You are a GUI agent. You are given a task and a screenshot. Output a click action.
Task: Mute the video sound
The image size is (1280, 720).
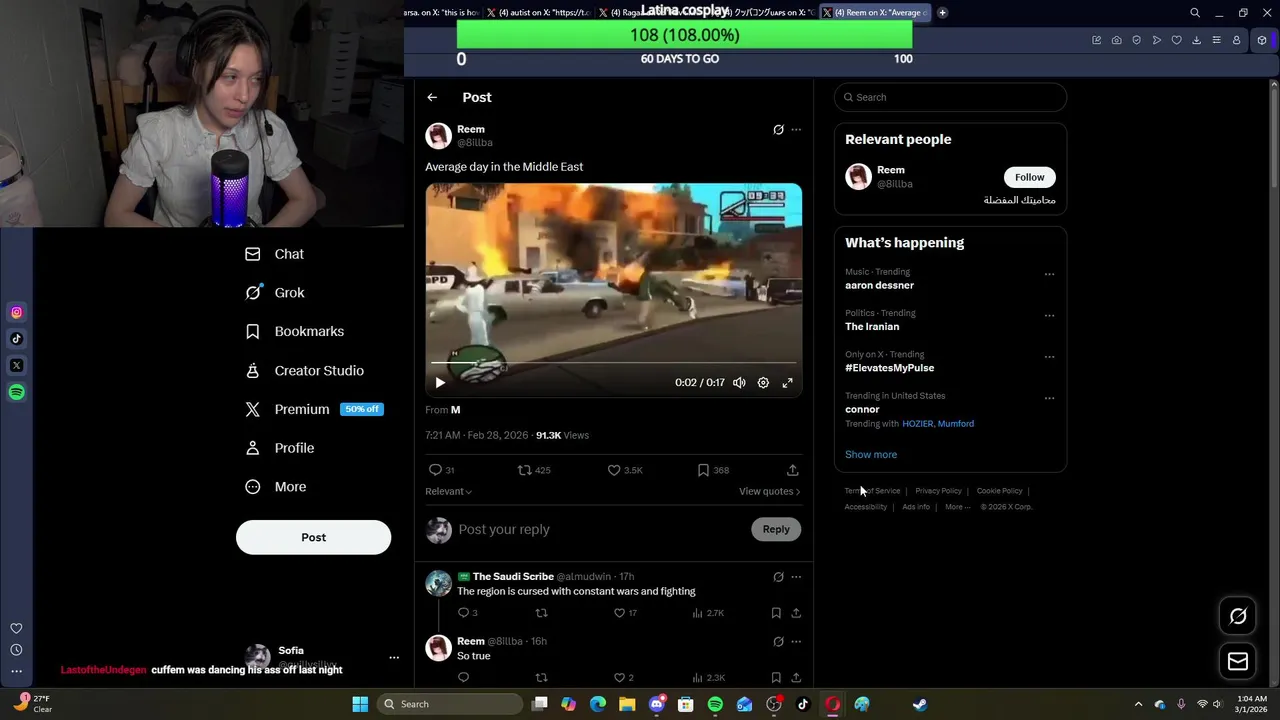(x=739, y=382)
